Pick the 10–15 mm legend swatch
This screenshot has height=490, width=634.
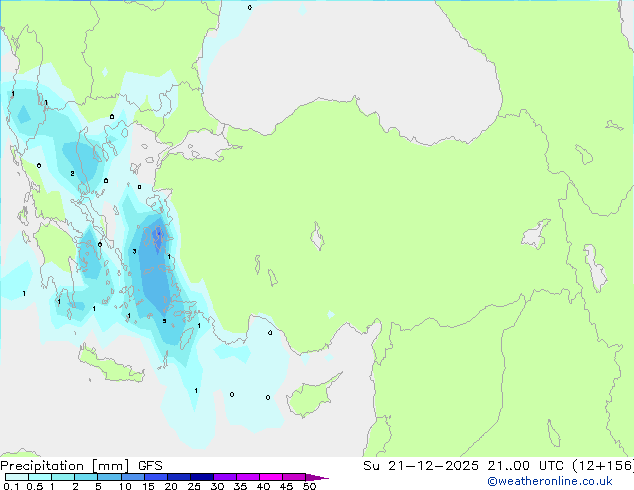coord(133,477)
